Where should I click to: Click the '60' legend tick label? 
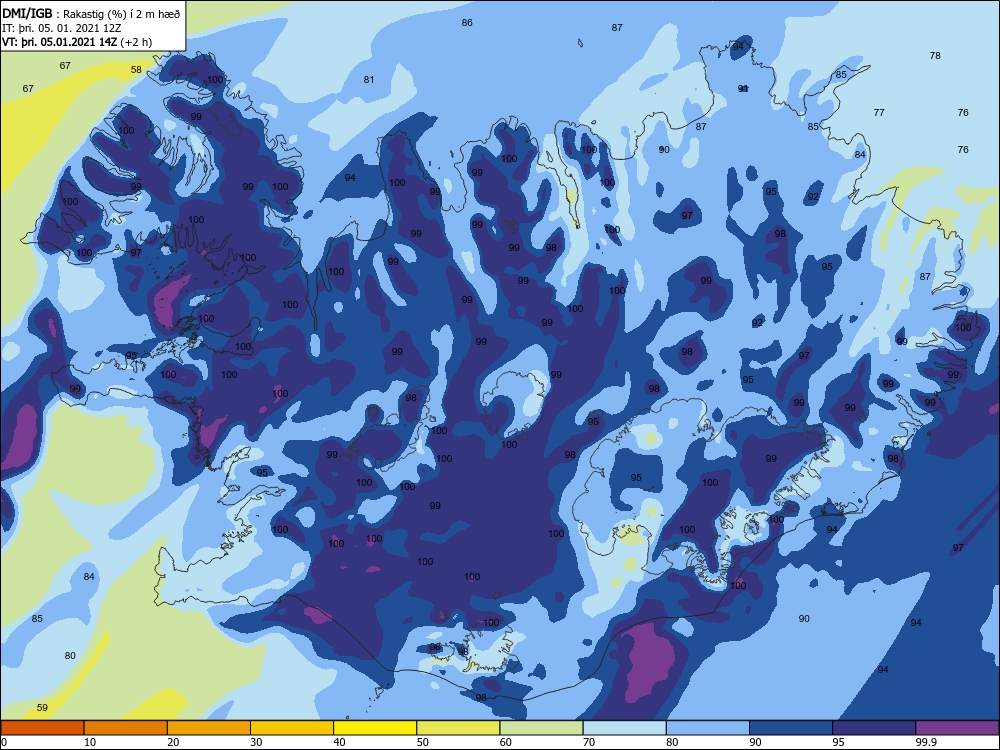(506, 742)
